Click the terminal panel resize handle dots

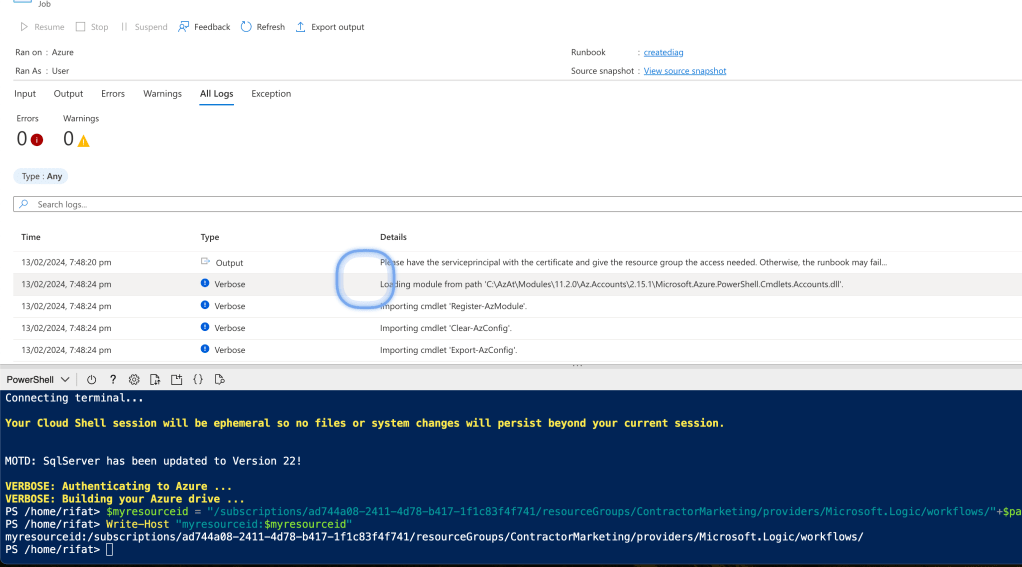(577, 366)
